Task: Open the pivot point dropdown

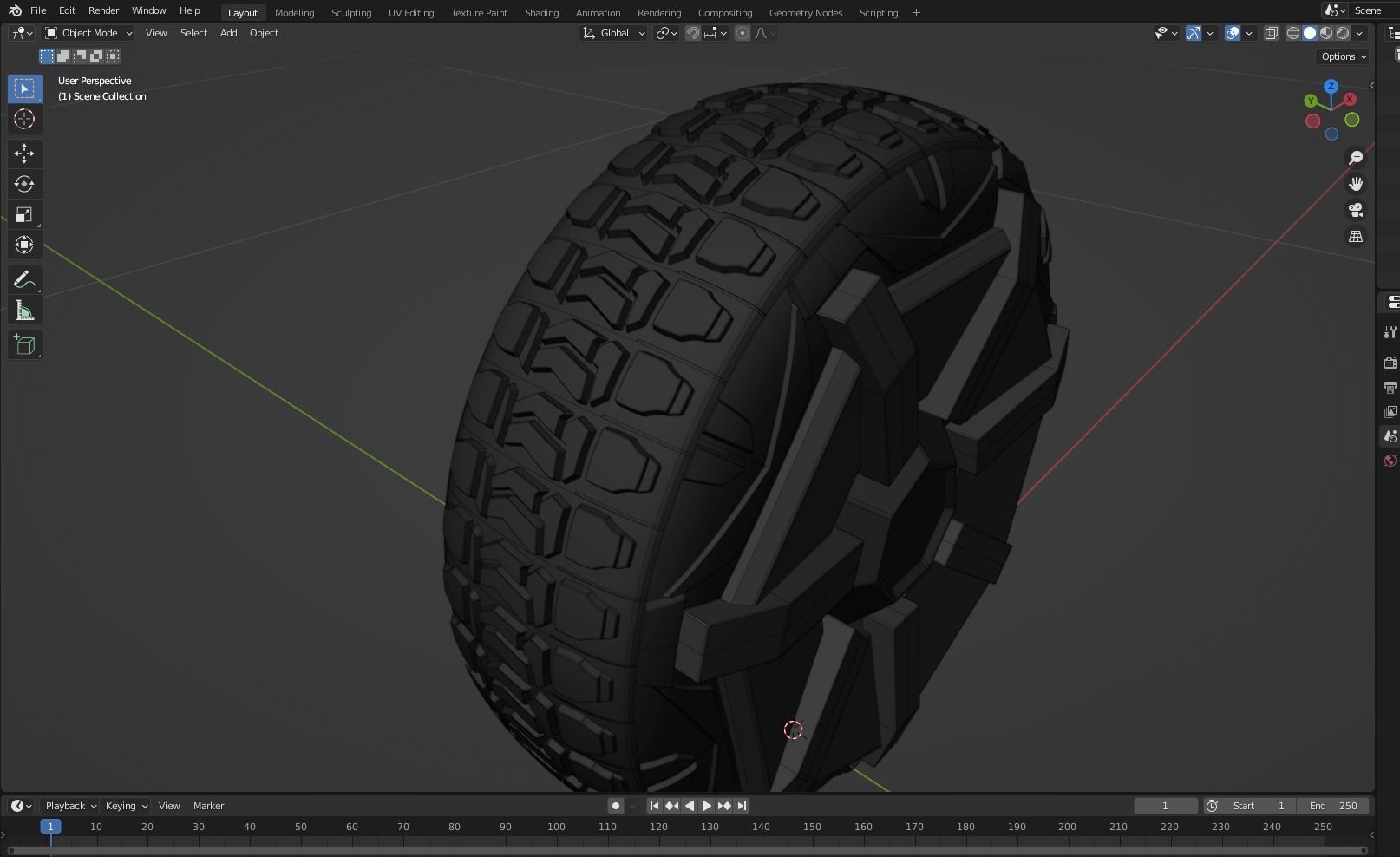Action: (666, 33)
